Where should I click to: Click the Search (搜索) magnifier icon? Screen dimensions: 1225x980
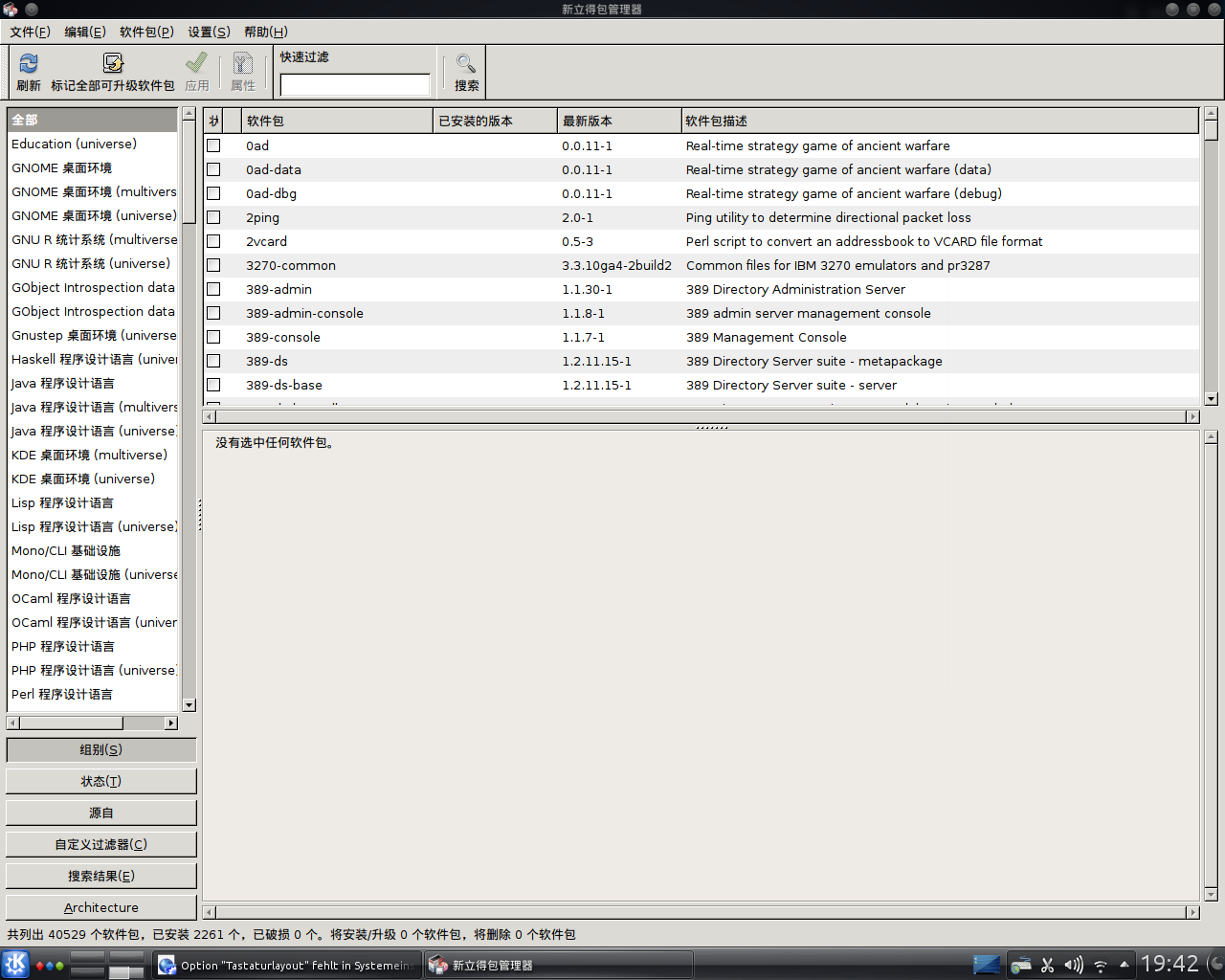pyautogui.click(x=466, y=63)
